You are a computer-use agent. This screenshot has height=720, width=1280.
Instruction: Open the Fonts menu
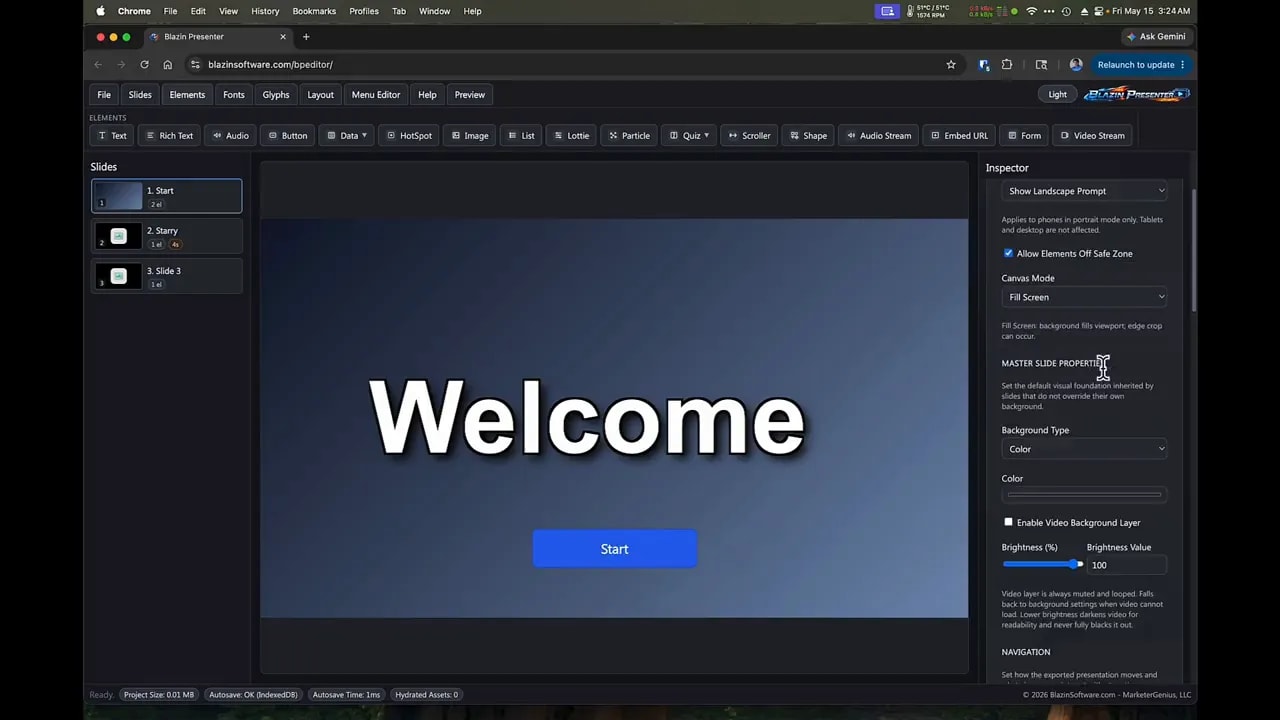pyautogui.click(x=234, y=95)
